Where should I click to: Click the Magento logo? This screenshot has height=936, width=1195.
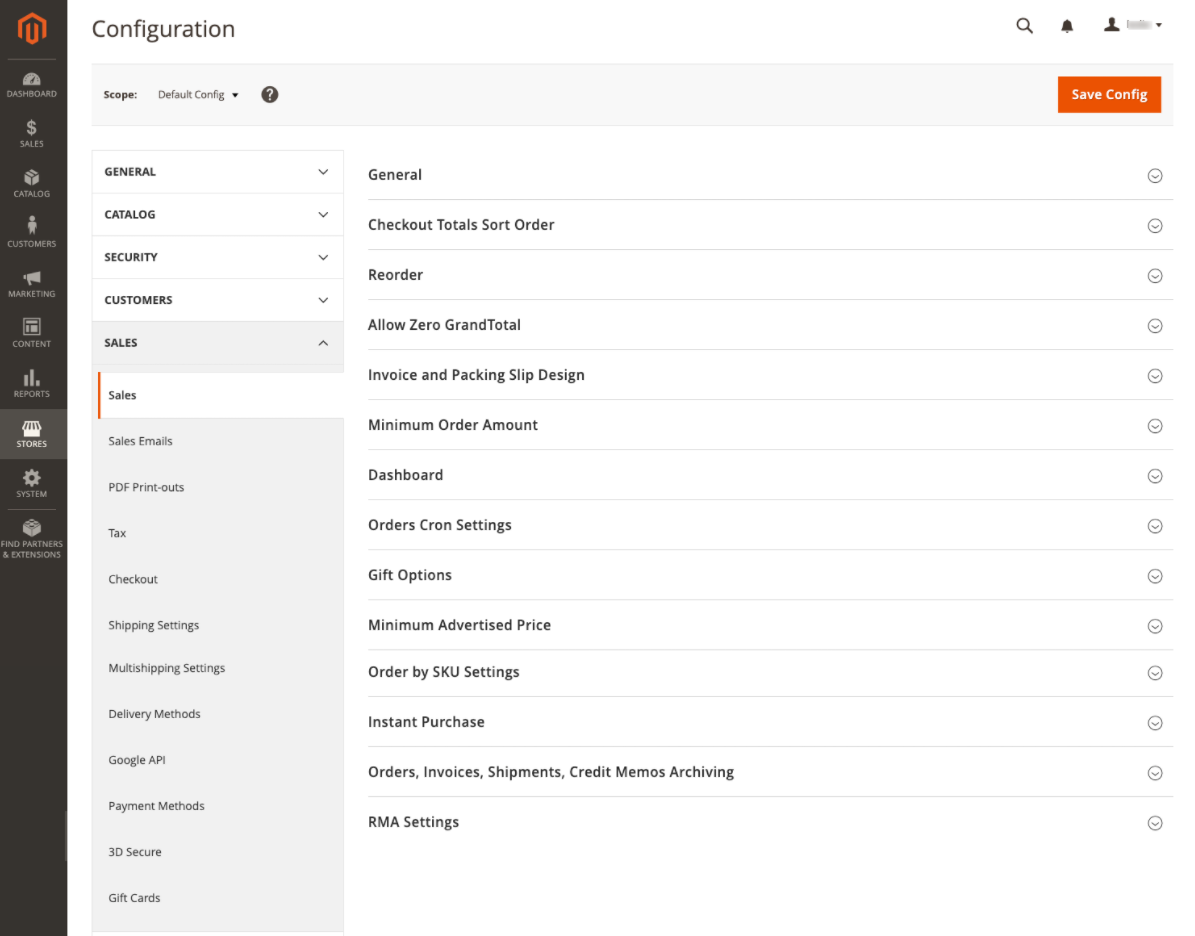click(x=32, y=28)
